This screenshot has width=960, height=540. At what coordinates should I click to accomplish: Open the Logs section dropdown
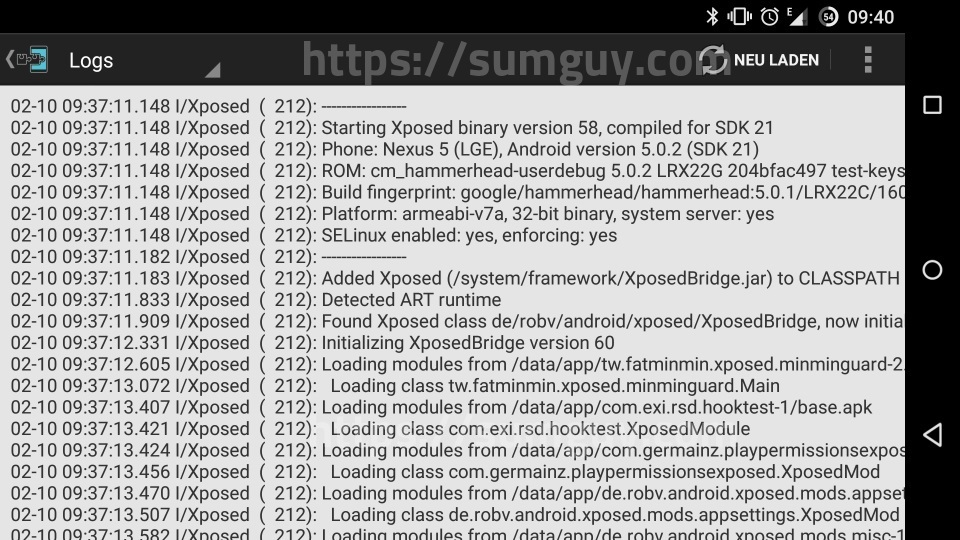[x=143, y=61]
